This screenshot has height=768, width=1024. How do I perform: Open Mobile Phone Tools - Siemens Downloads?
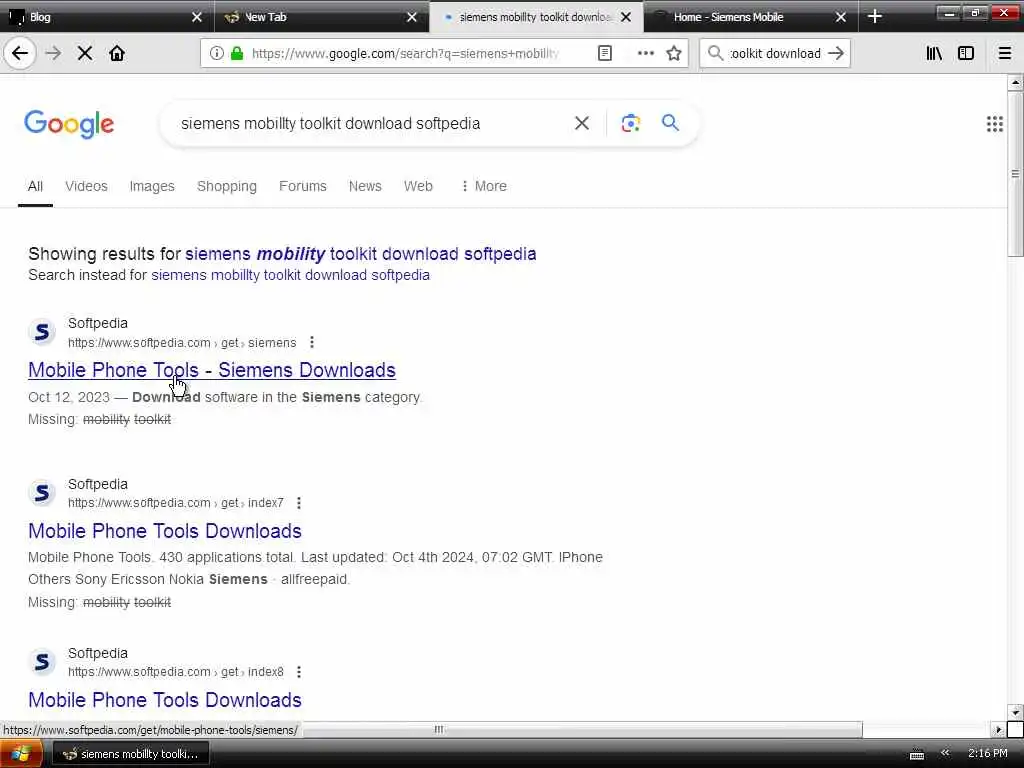pos(212,370)
